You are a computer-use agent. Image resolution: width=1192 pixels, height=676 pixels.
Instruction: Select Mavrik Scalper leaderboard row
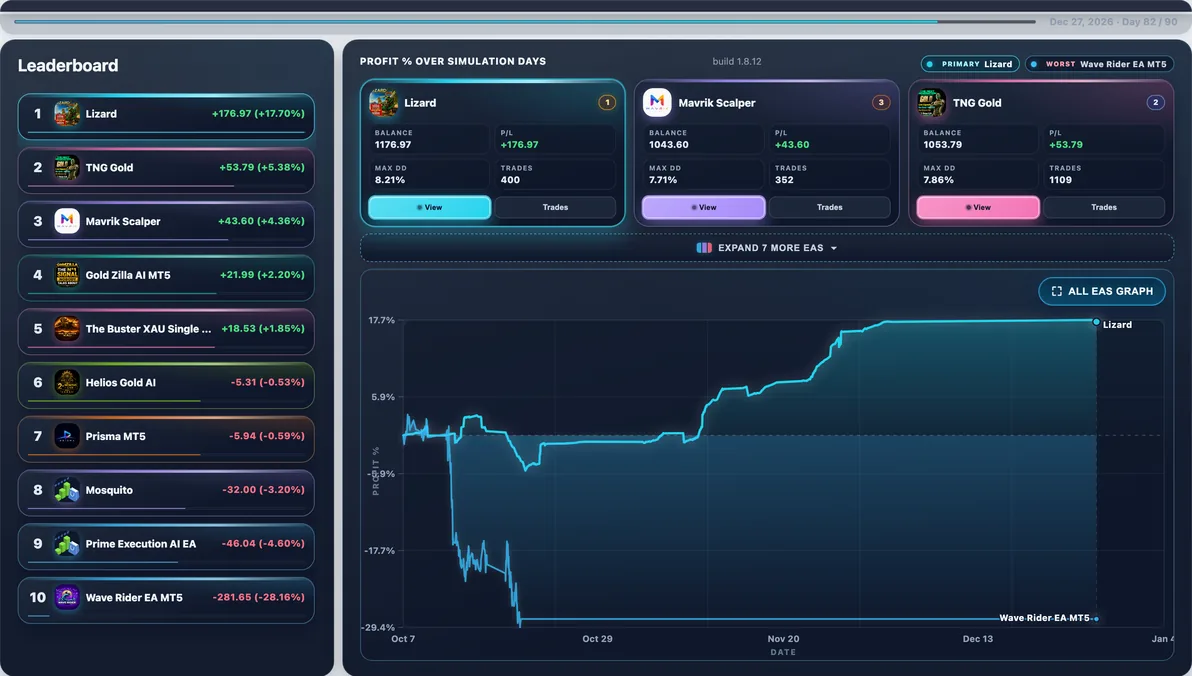pyautogui.click(x=166, y=224)
